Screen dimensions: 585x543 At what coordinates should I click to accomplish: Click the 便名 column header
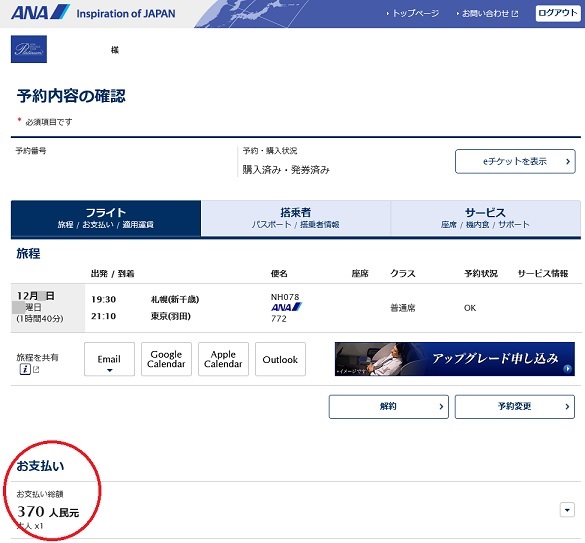[x=279, y=274]
